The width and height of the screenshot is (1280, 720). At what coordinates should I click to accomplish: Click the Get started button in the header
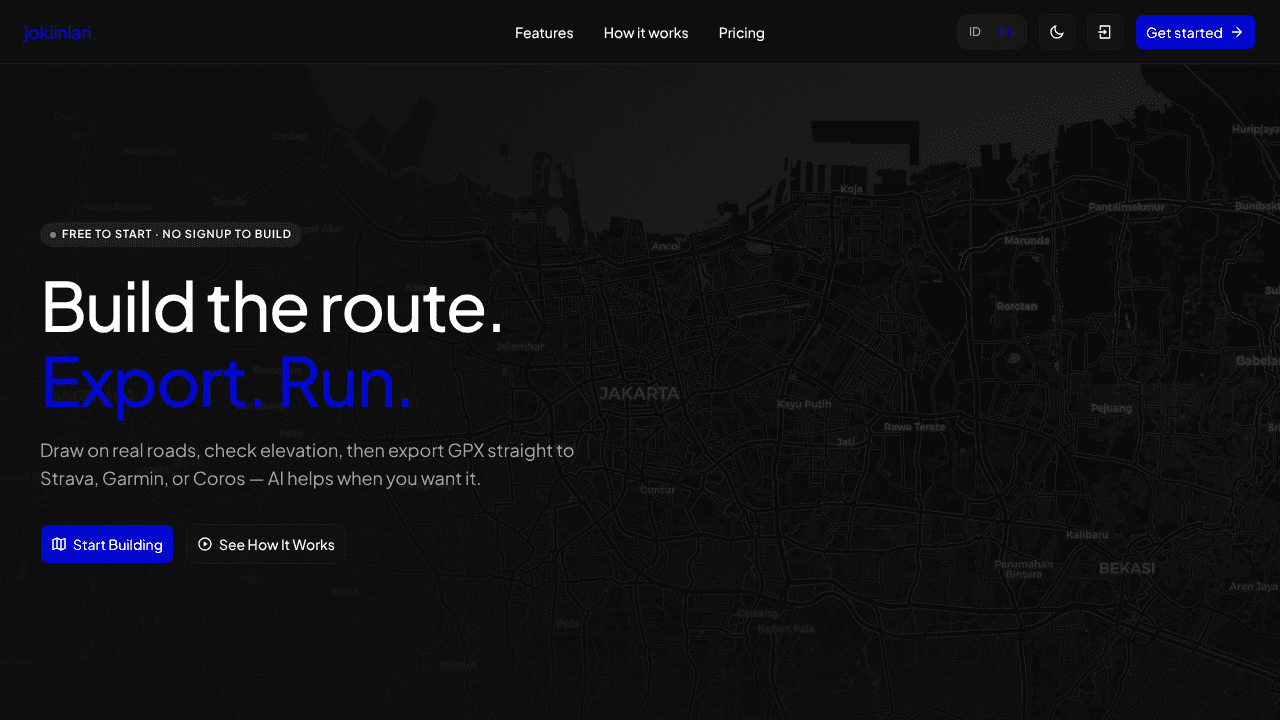point(1195,32)
